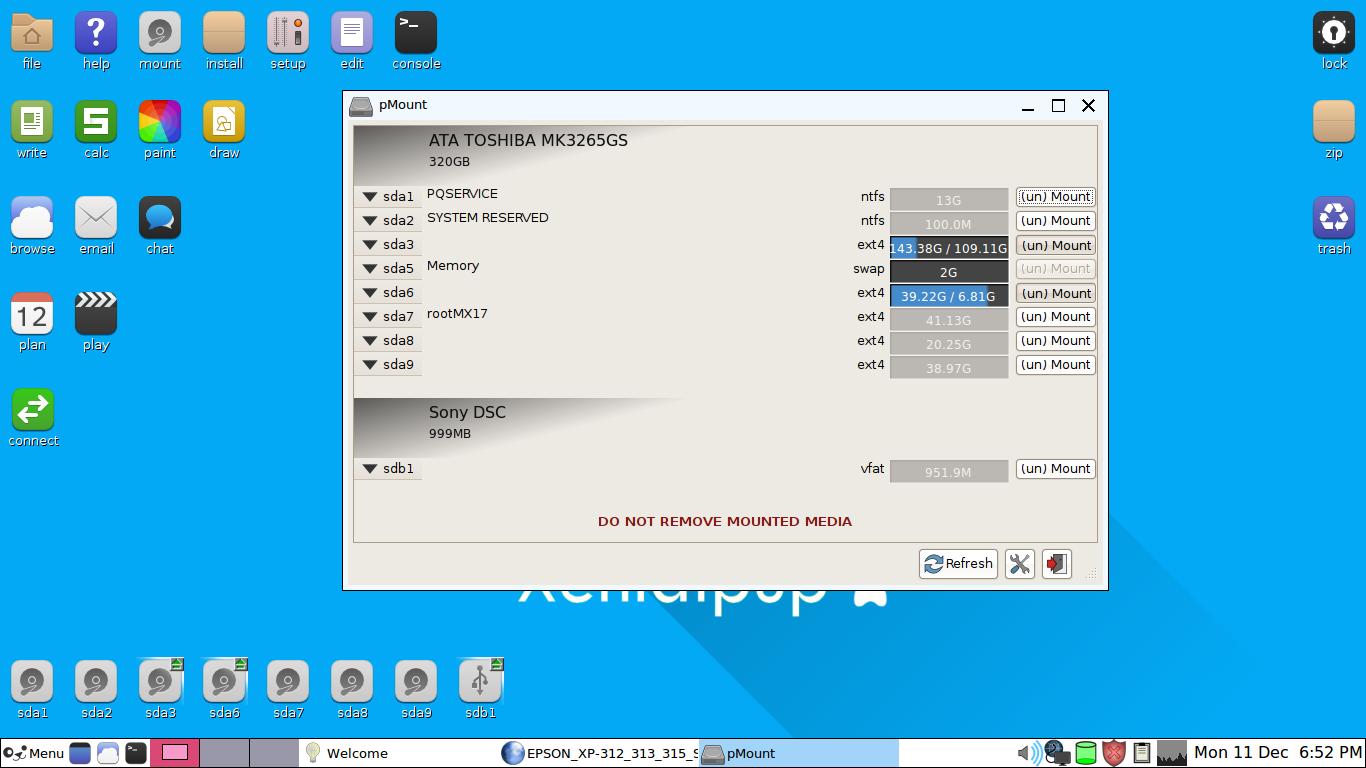The image size is (1366, 768).
Task: Switch to the pink active workspace
Action: click(x=174, y=753)
